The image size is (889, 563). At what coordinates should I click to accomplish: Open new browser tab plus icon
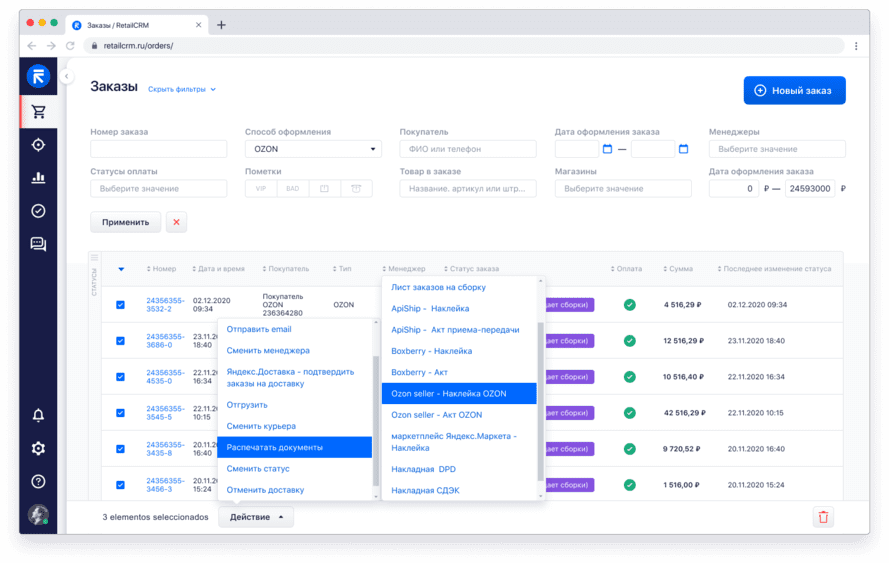tap(222, 25)
